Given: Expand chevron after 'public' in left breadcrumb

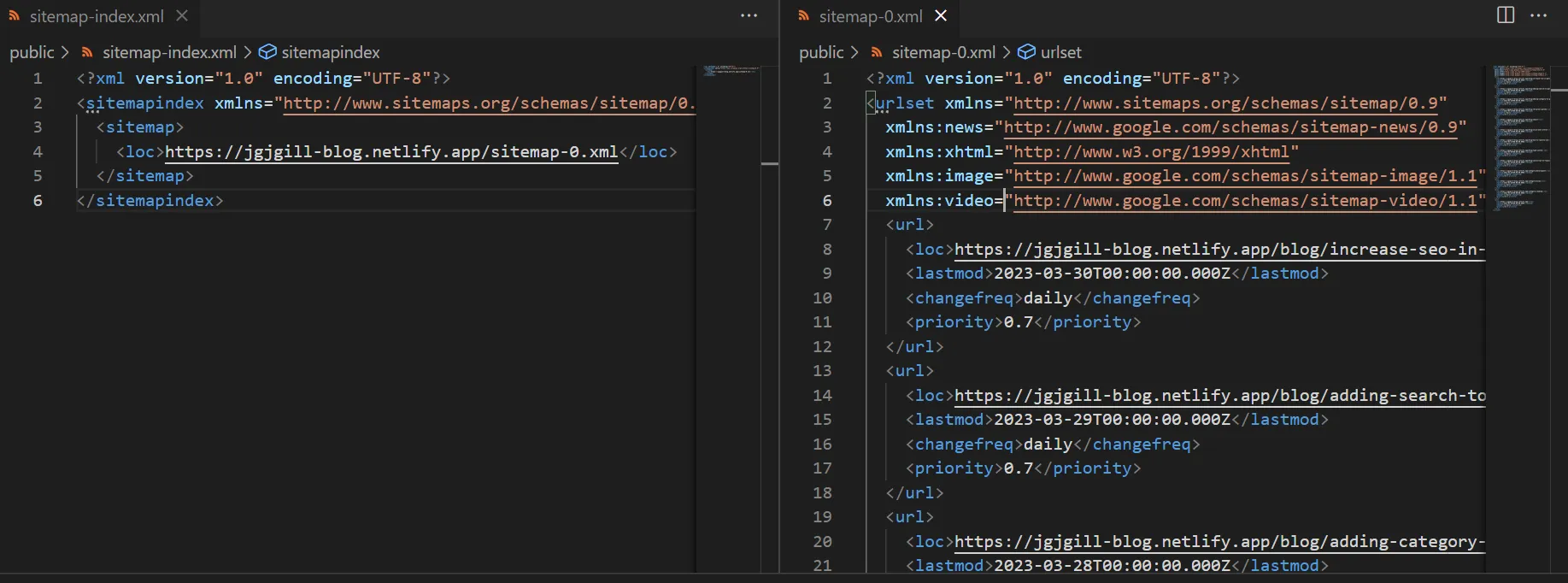Looking at the screenshot, I should pyautogui.click(x=65, y=52).
